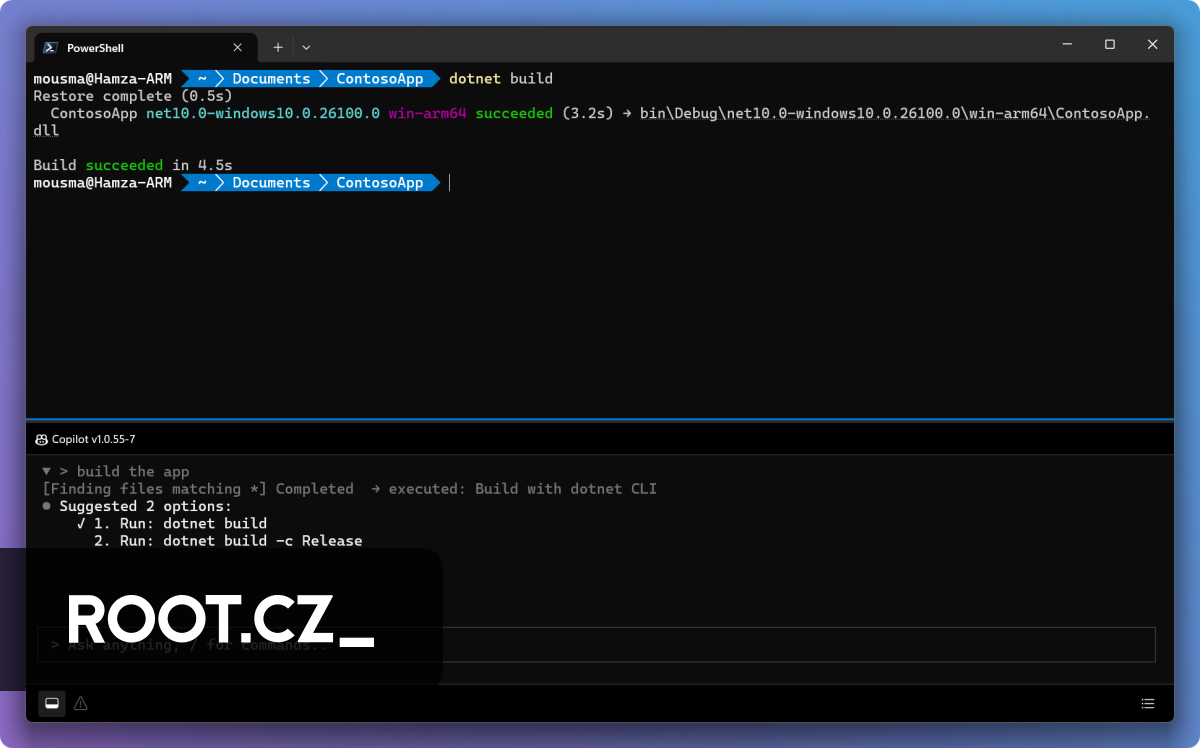Click the 'win-arm64' runtime text
Image resolution: width=1200 pixels, height=748 pixels.
[428, 113]
